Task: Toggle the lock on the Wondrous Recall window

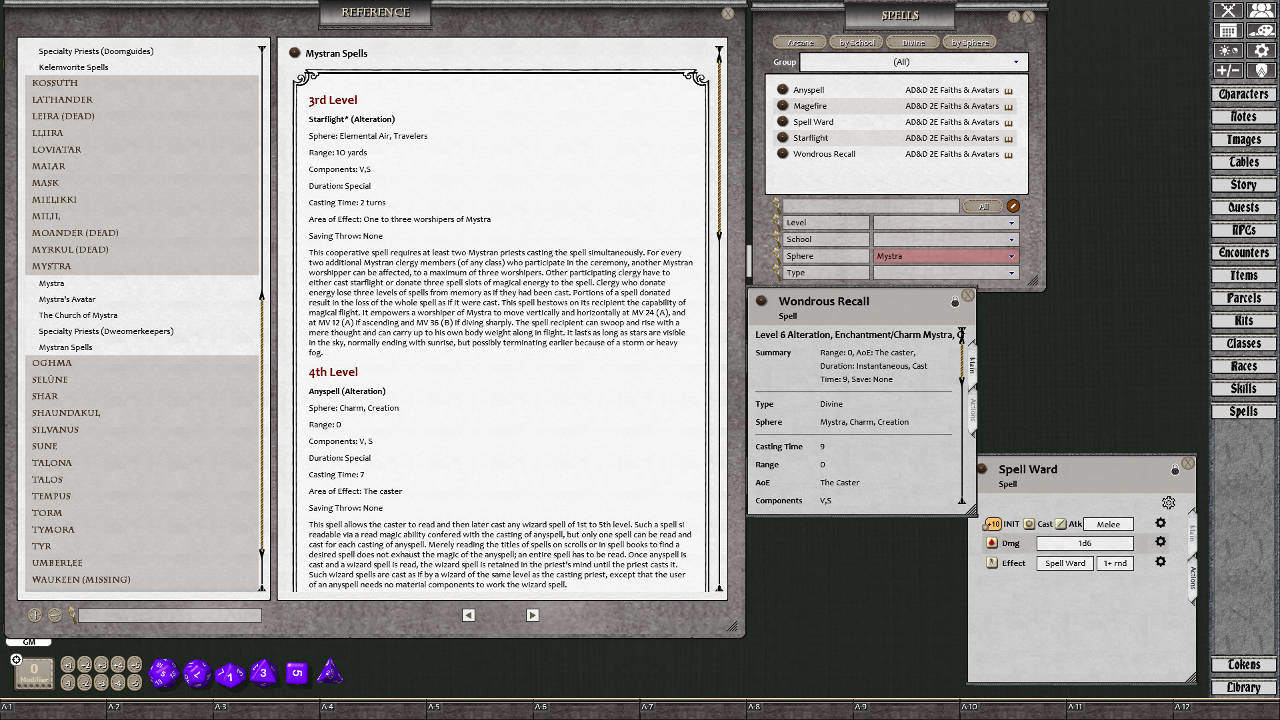Action: click(x=955, y=303)
